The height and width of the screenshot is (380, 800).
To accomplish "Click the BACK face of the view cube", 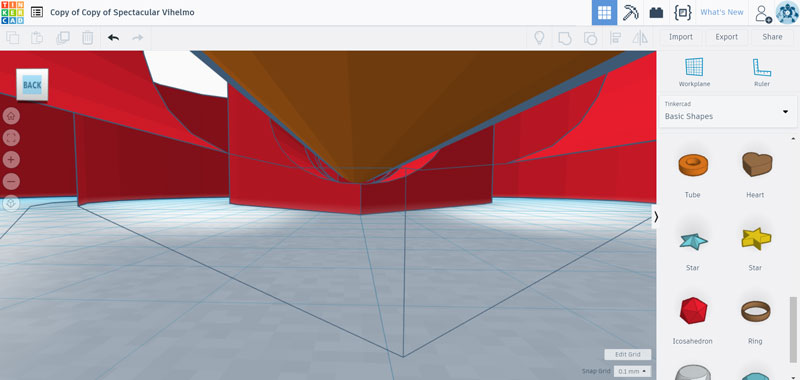I will (x=32, y=85).
